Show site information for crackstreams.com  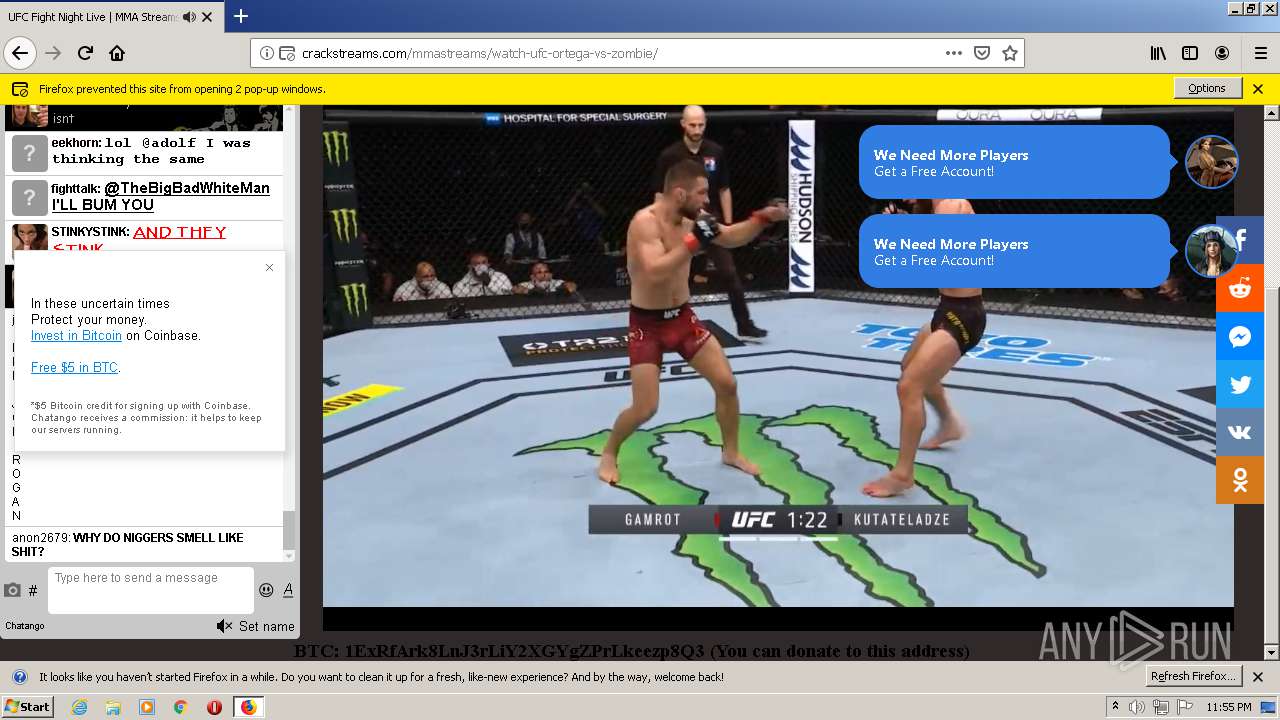pos(267,53)
